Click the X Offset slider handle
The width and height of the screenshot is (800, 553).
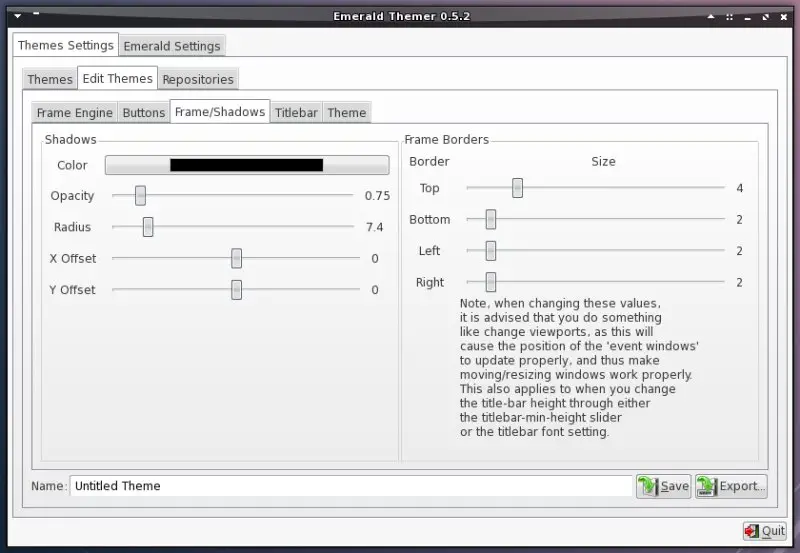[236, 258]
